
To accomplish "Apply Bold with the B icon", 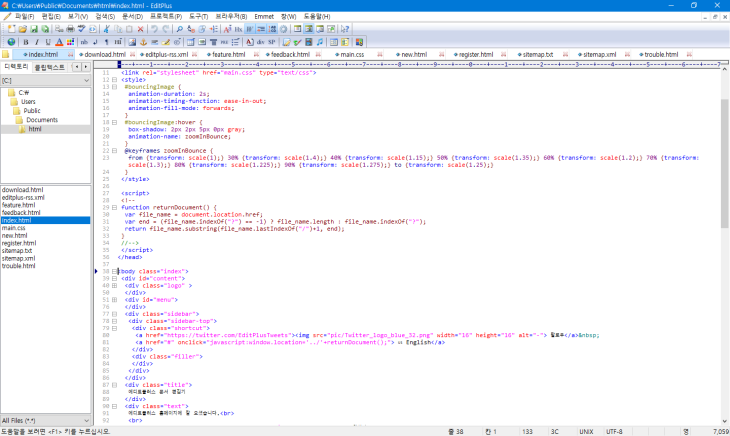I will (24, 42).
